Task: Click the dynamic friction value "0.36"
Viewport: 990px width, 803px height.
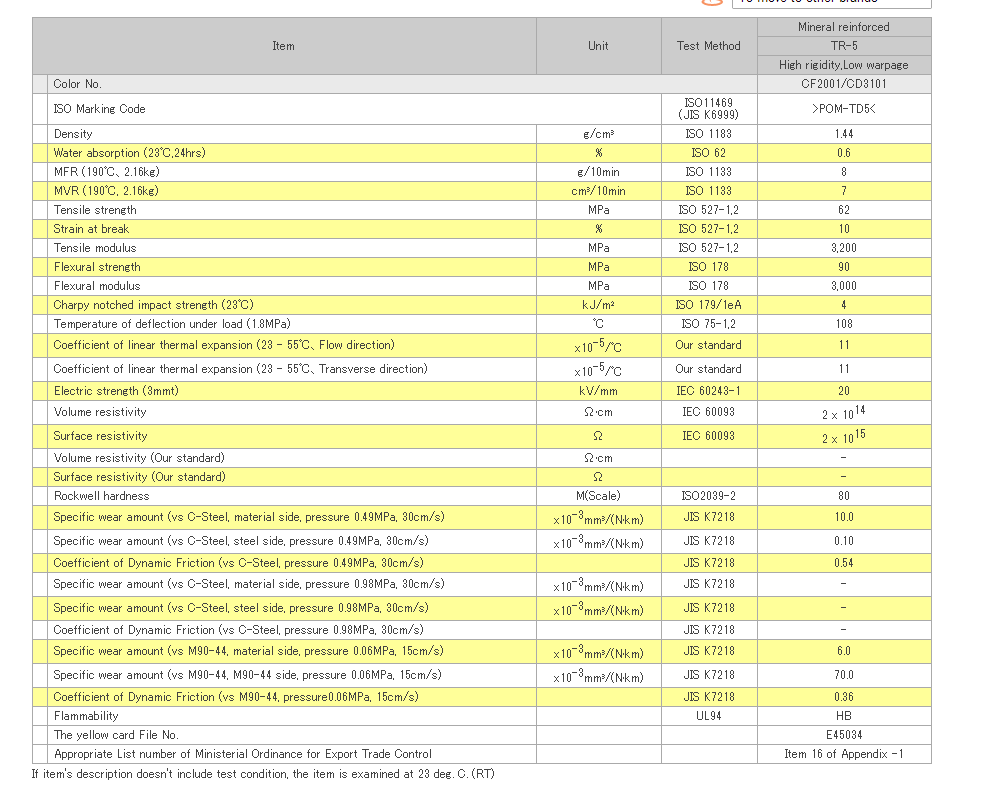Action: (844, 697)
